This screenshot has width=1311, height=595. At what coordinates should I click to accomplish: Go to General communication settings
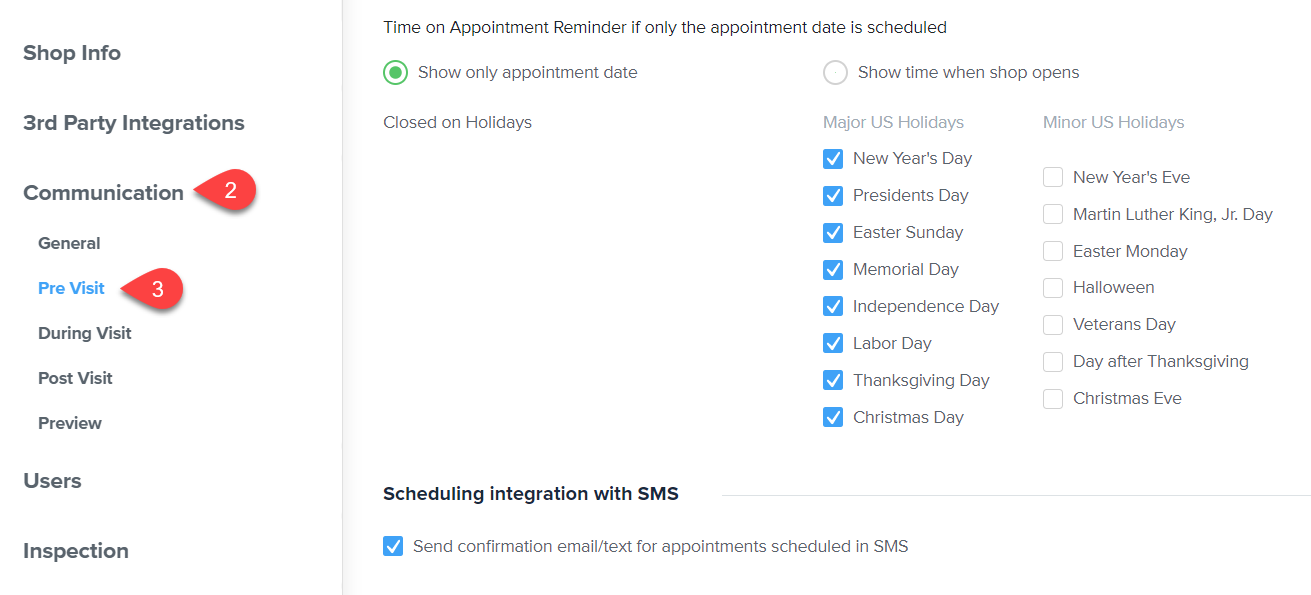69,243
